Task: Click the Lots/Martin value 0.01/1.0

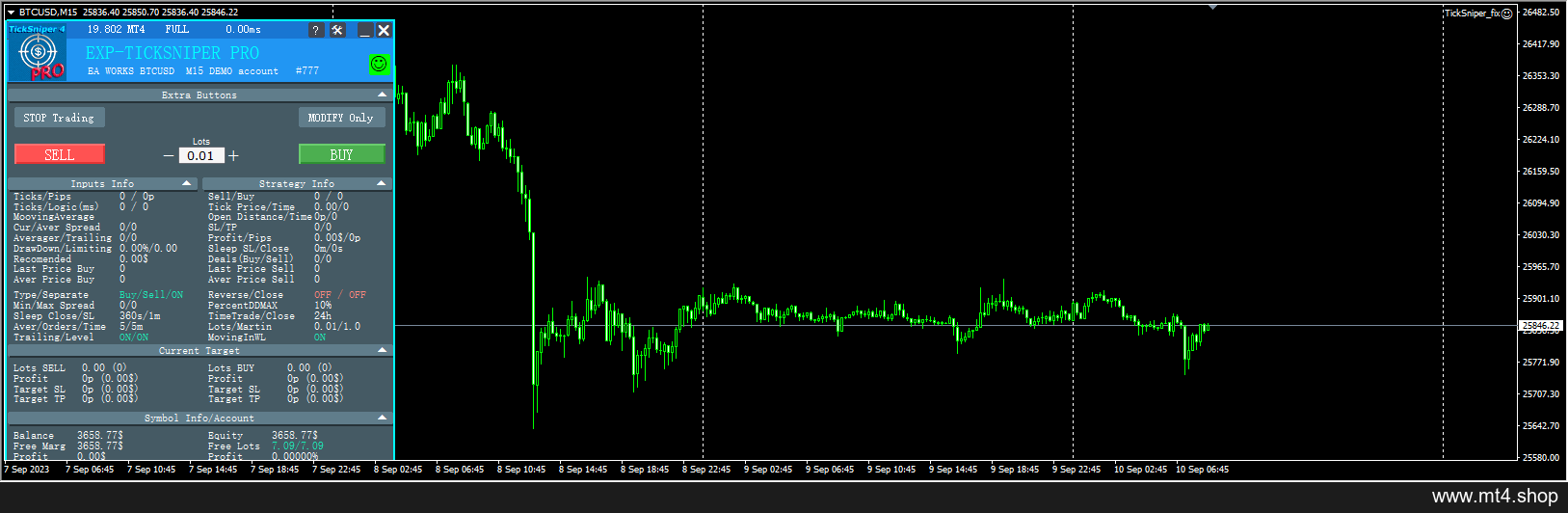Action: tap(337, 327)
